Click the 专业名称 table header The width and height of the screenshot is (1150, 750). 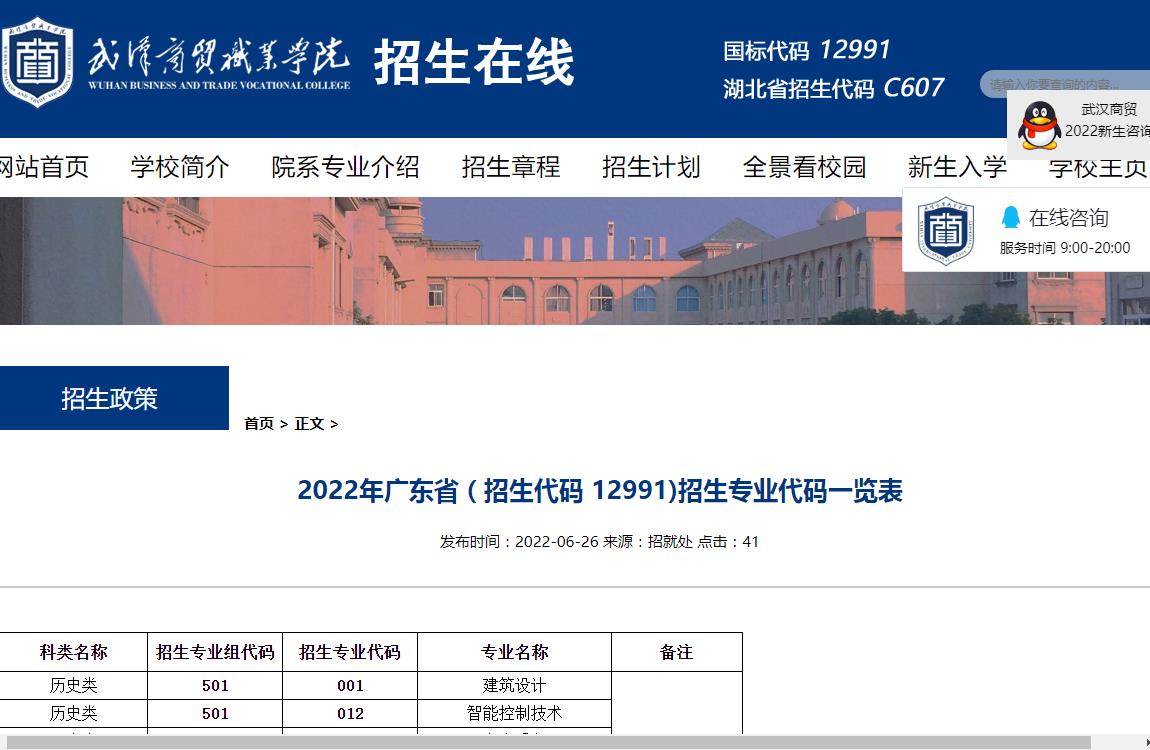tap(514, 652)
